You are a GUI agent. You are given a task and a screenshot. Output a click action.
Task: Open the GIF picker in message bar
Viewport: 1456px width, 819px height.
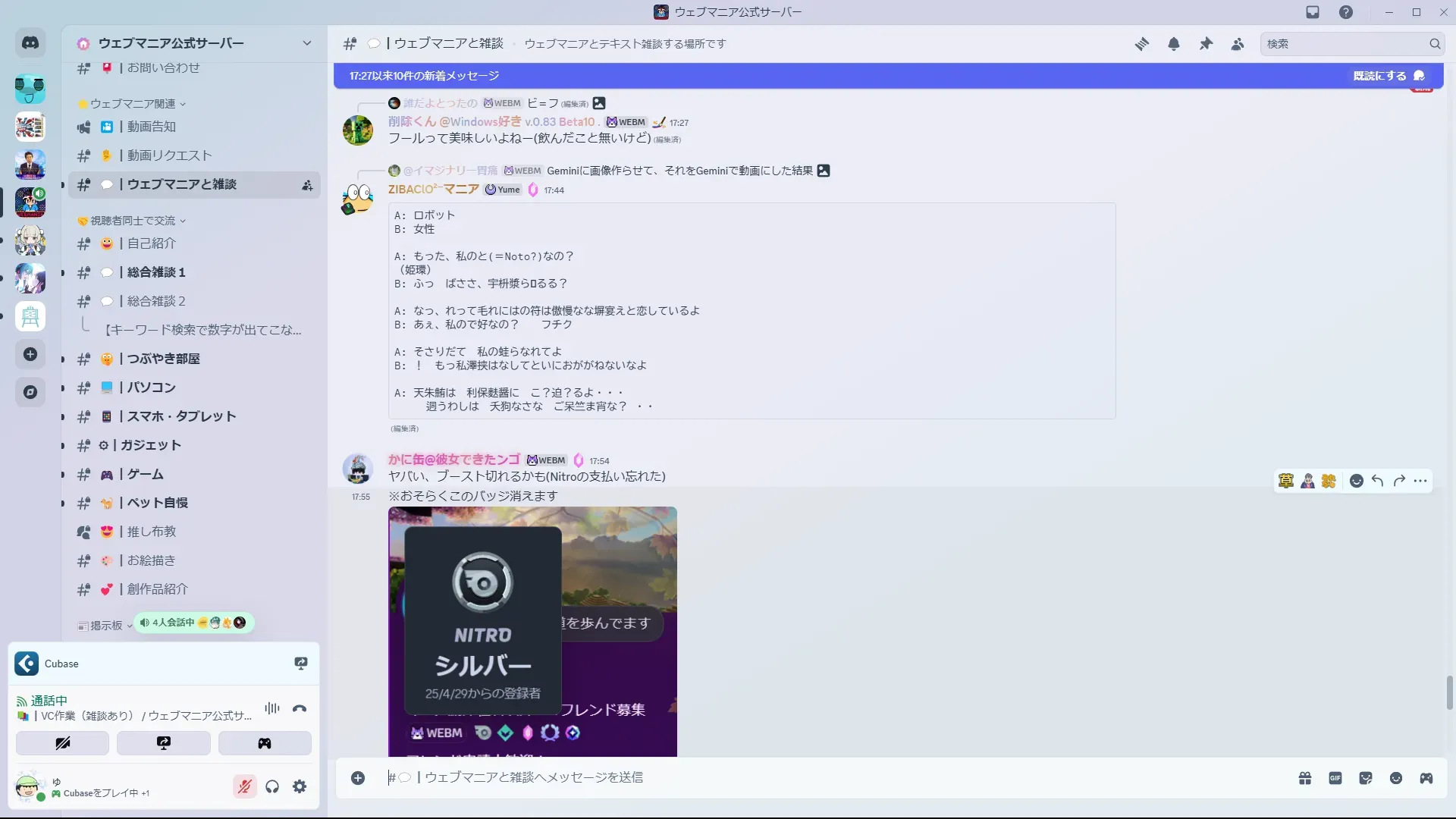point(1335,778)
